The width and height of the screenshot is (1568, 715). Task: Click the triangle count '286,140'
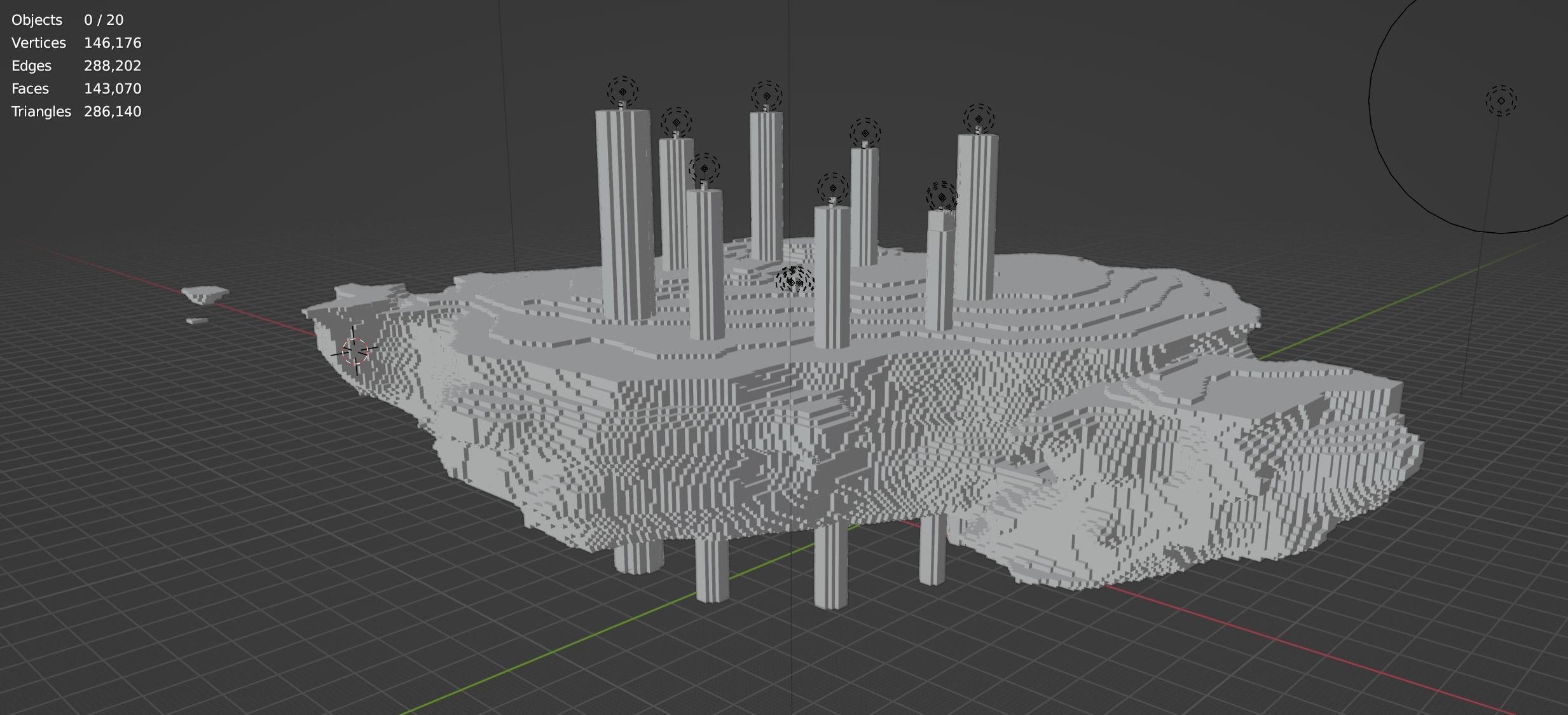[113, 111]
